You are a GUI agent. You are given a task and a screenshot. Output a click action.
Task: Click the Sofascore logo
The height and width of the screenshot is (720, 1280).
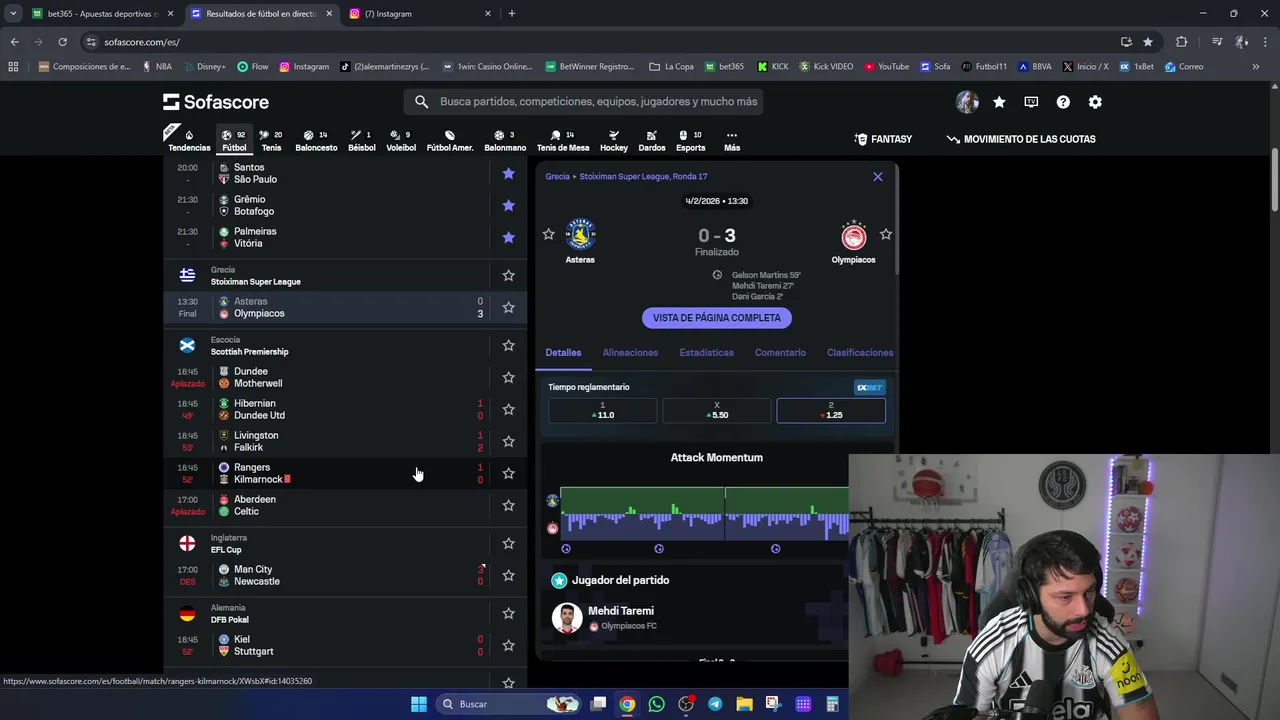pos(216,102)
